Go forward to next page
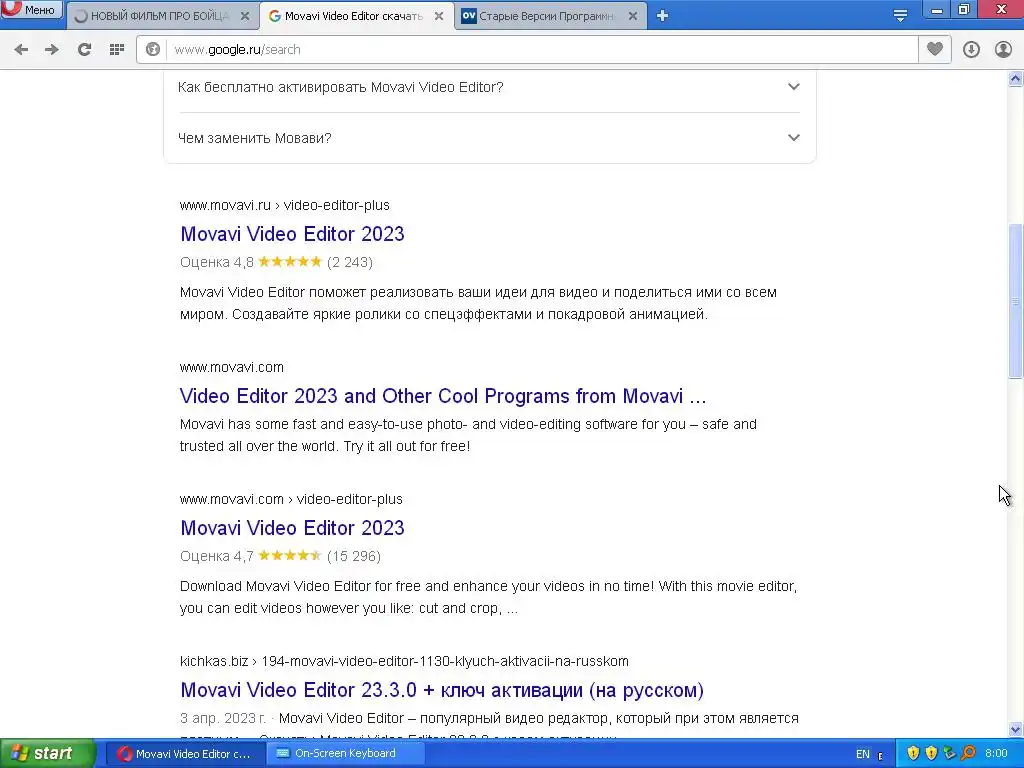 (52, 50)
